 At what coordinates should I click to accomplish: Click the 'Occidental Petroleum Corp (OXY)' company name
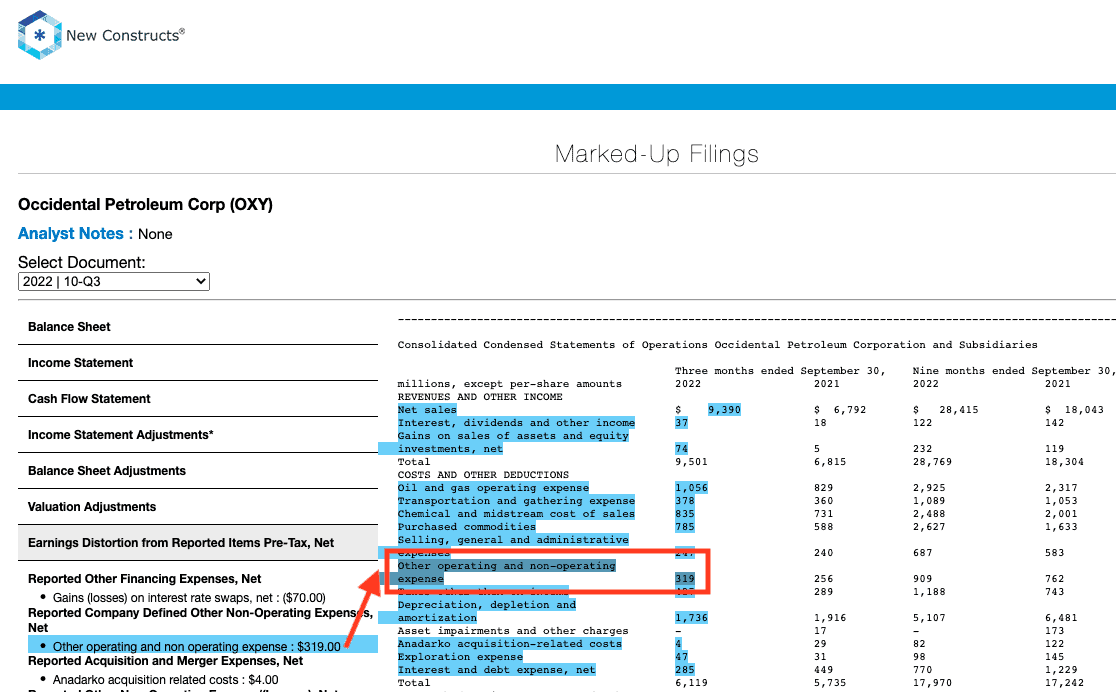click(x=145, y=204)
